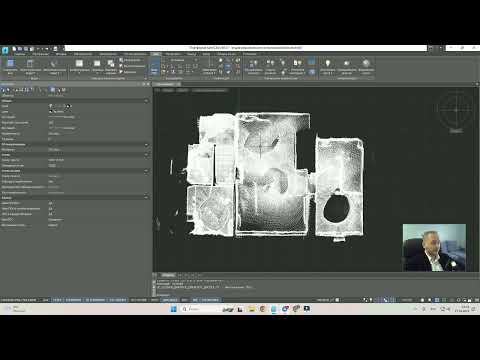Close the properties panel with its X button

coord(148,84)
